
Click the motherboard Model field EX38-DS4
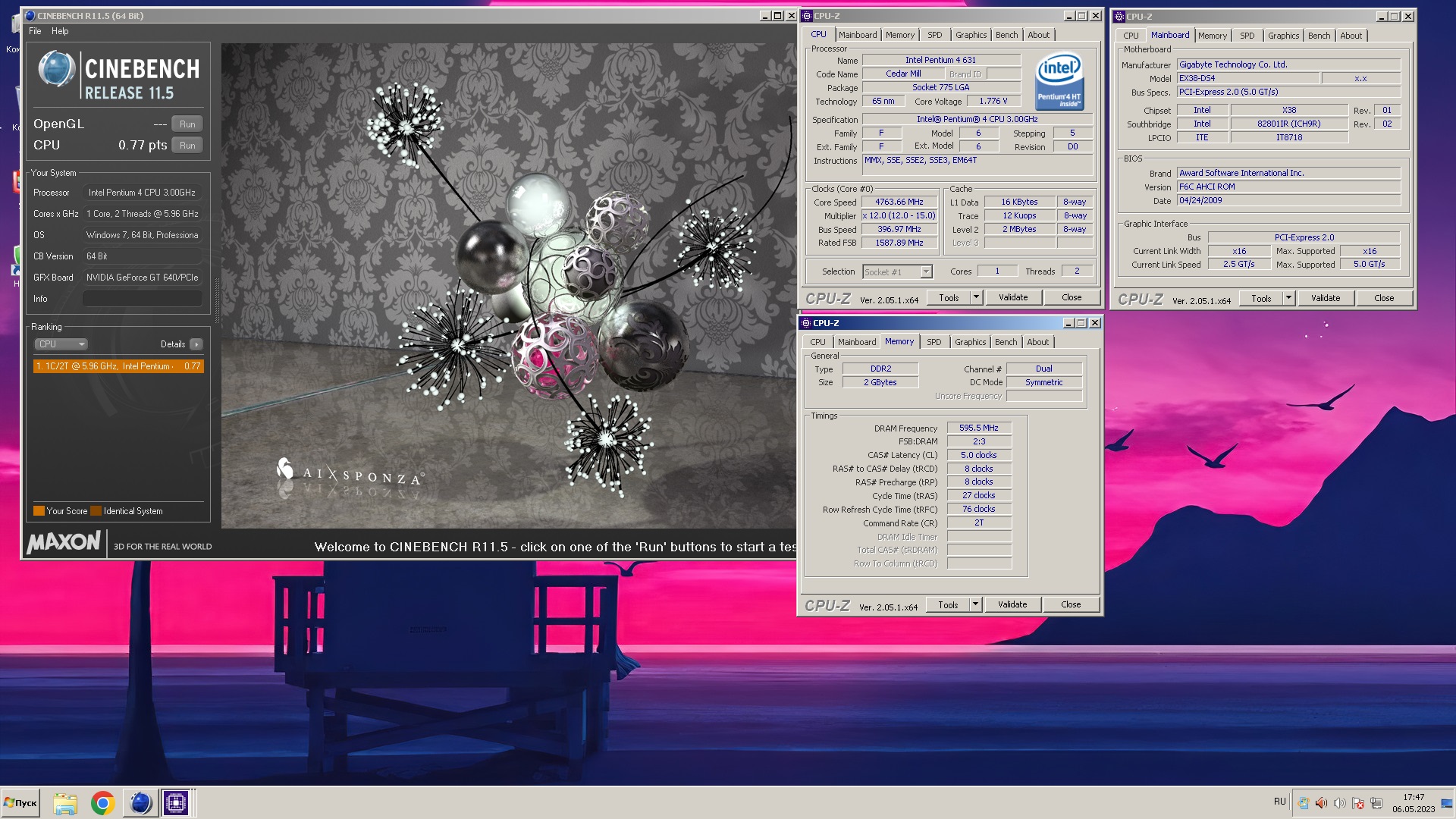point(1247,79)
